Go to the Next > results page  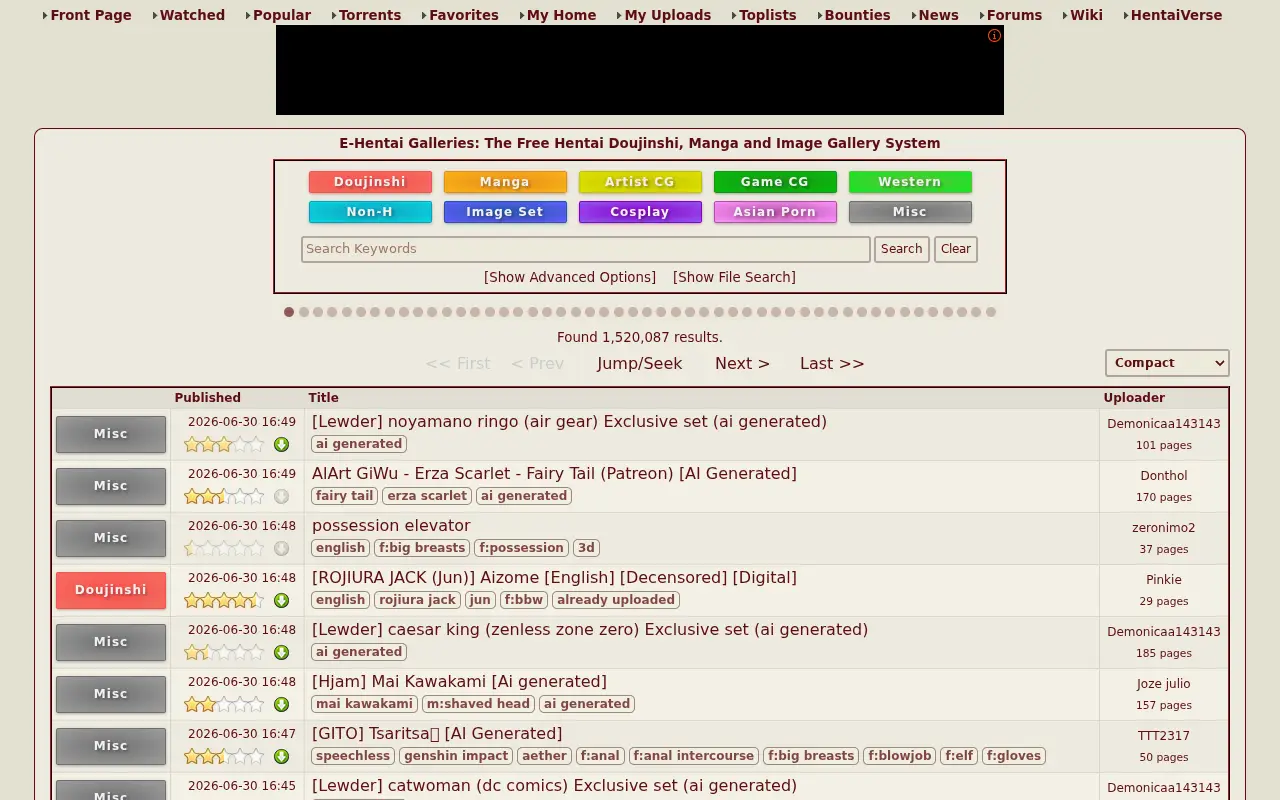[742, 363]
